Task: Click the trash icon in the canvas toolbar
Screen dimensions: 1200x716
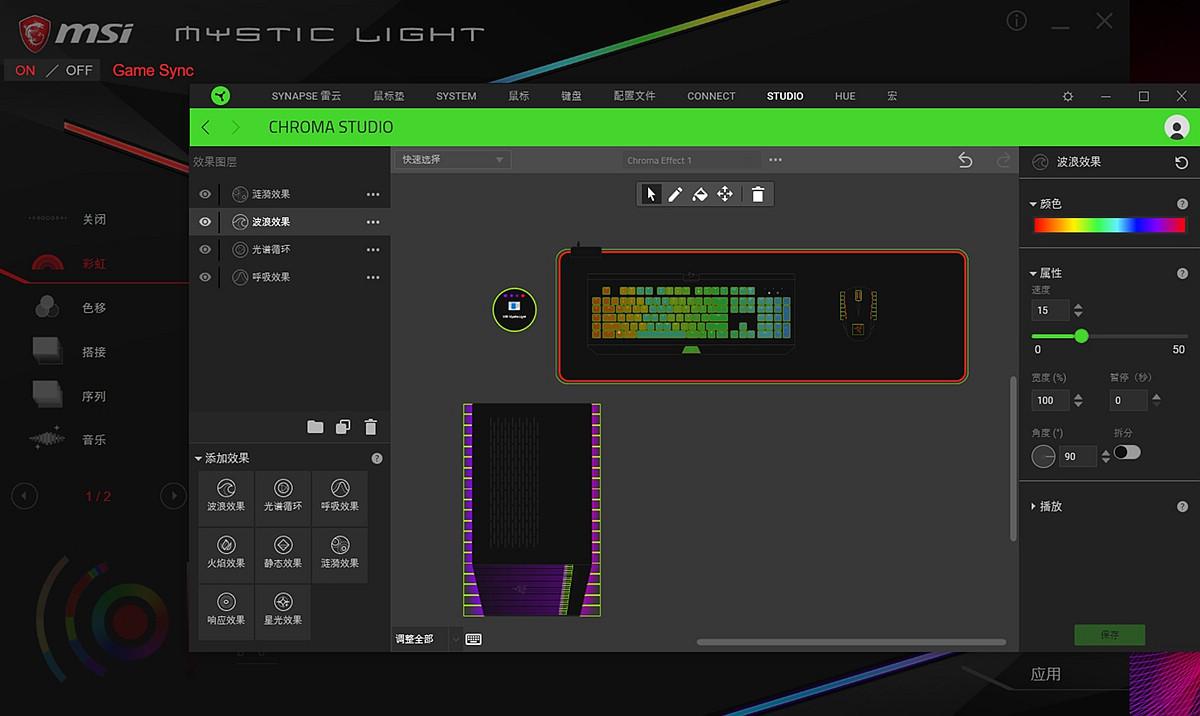Action: coord(758,194)
